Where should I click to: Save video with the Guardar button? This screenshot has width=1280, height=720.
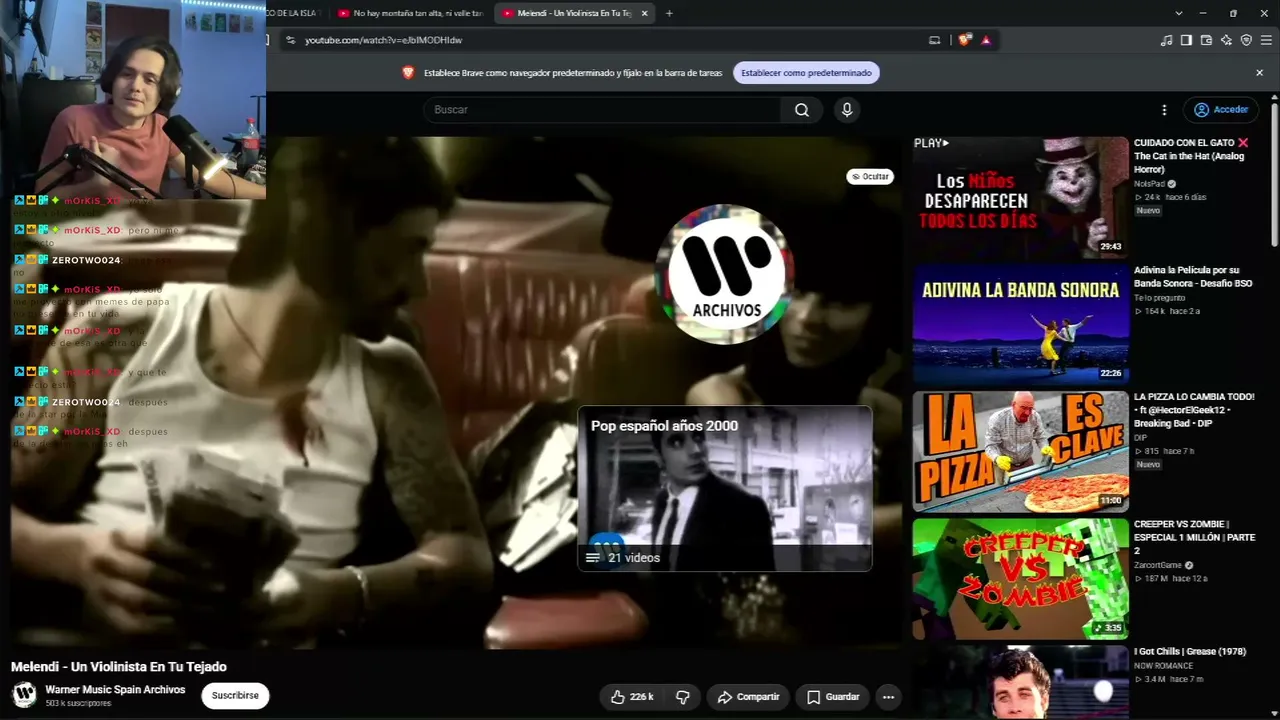coord(833,697)
